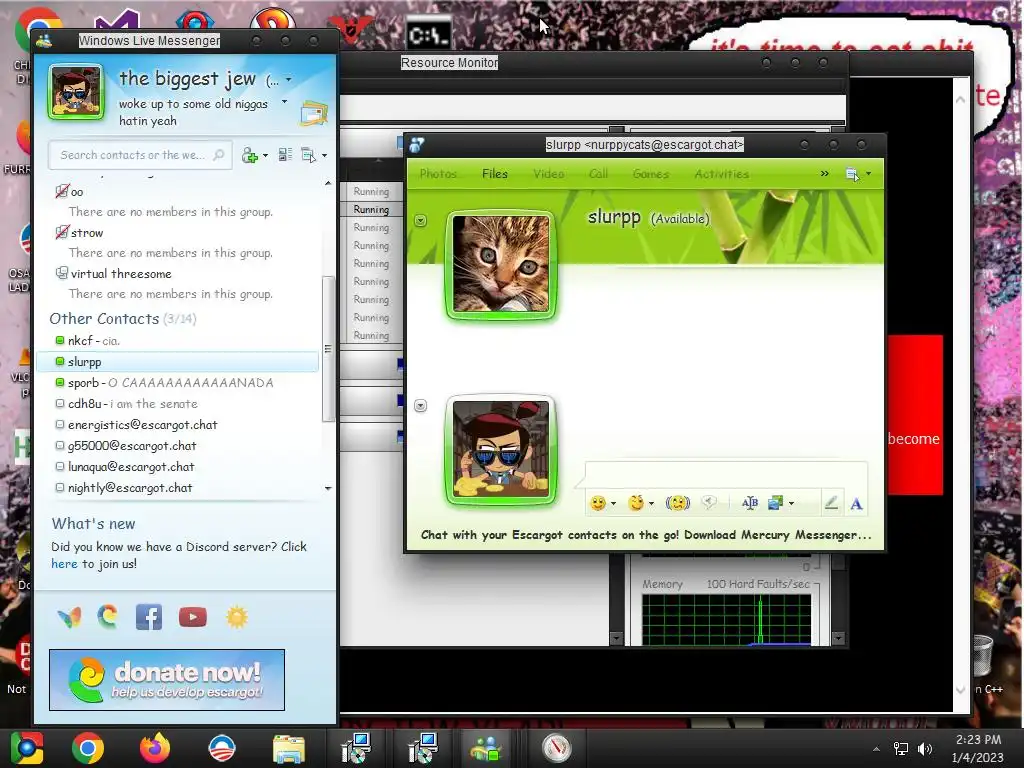
Task: Click the Start button on the taskbar
Action: (x=27, y=748)
